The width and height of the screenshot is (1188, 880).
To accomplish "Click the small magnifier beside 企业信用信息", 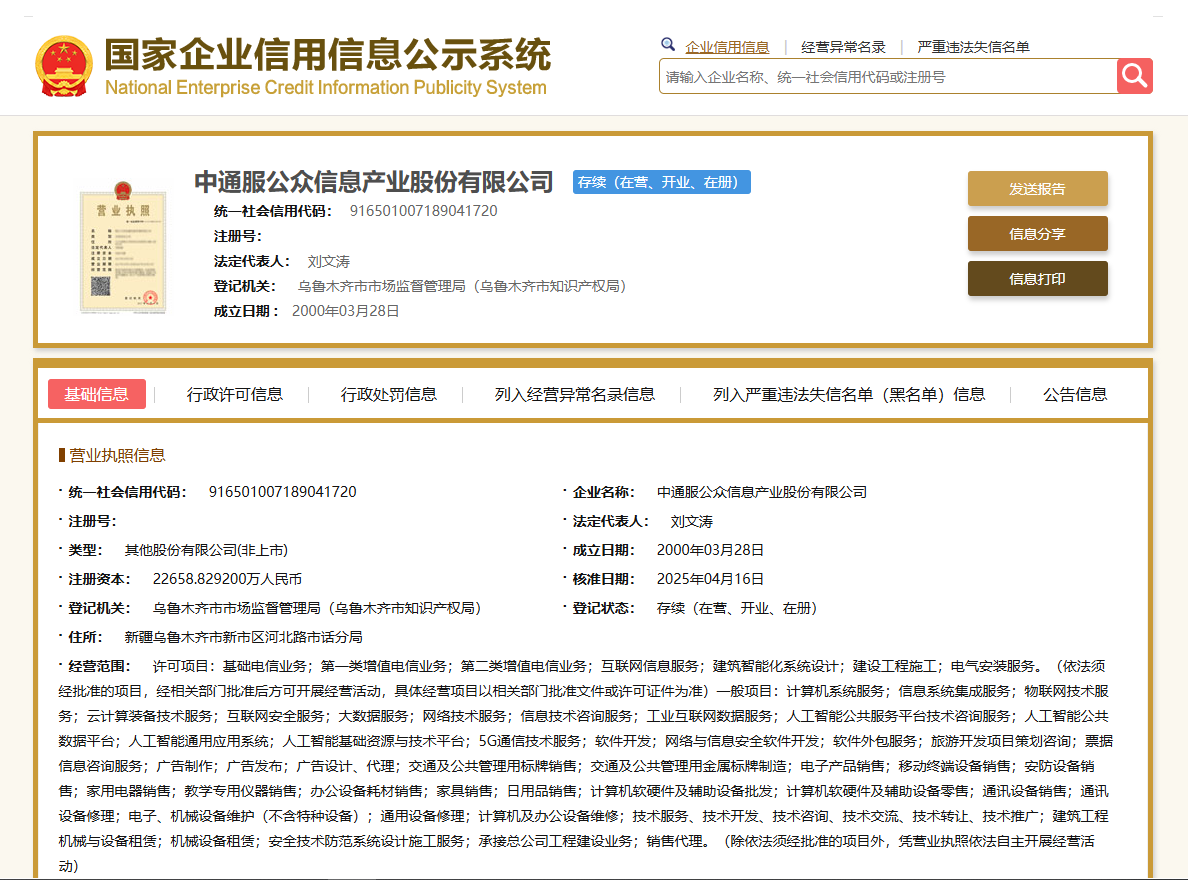I will tap(668, 45).
